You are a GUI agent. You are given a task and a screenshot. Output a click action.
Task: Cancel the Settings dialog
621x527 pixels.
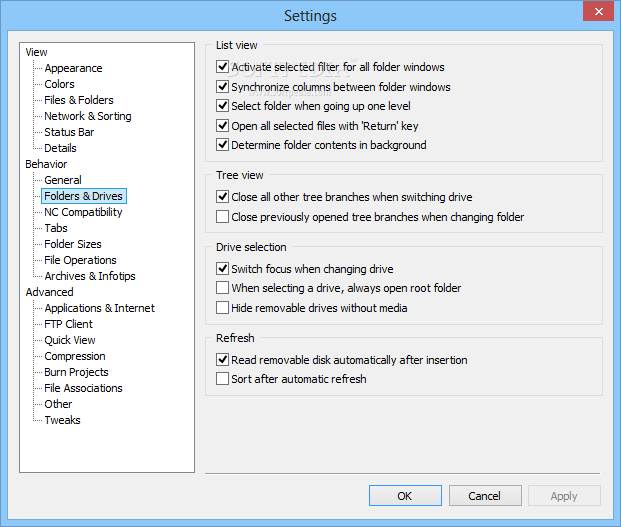[x=485, y=496]
